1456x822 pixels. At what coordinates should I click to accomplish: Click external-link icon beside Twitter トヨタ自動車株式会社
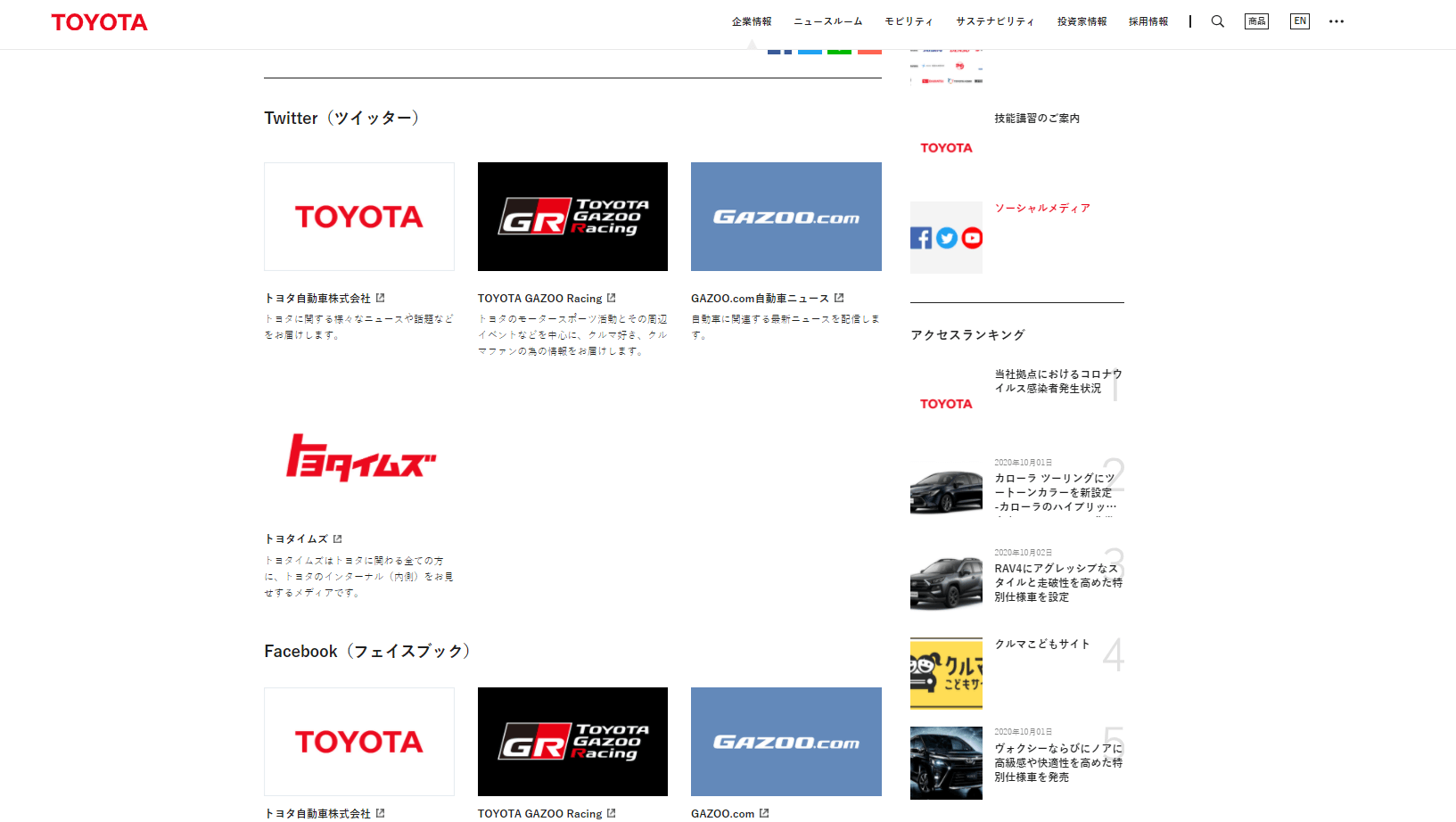[x=380, y=298]
